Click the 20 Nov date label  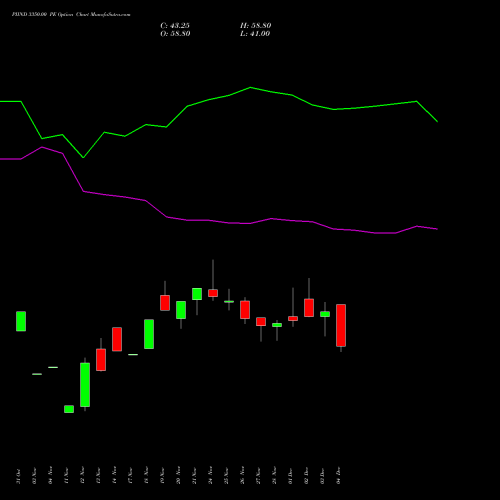point(178,475)
